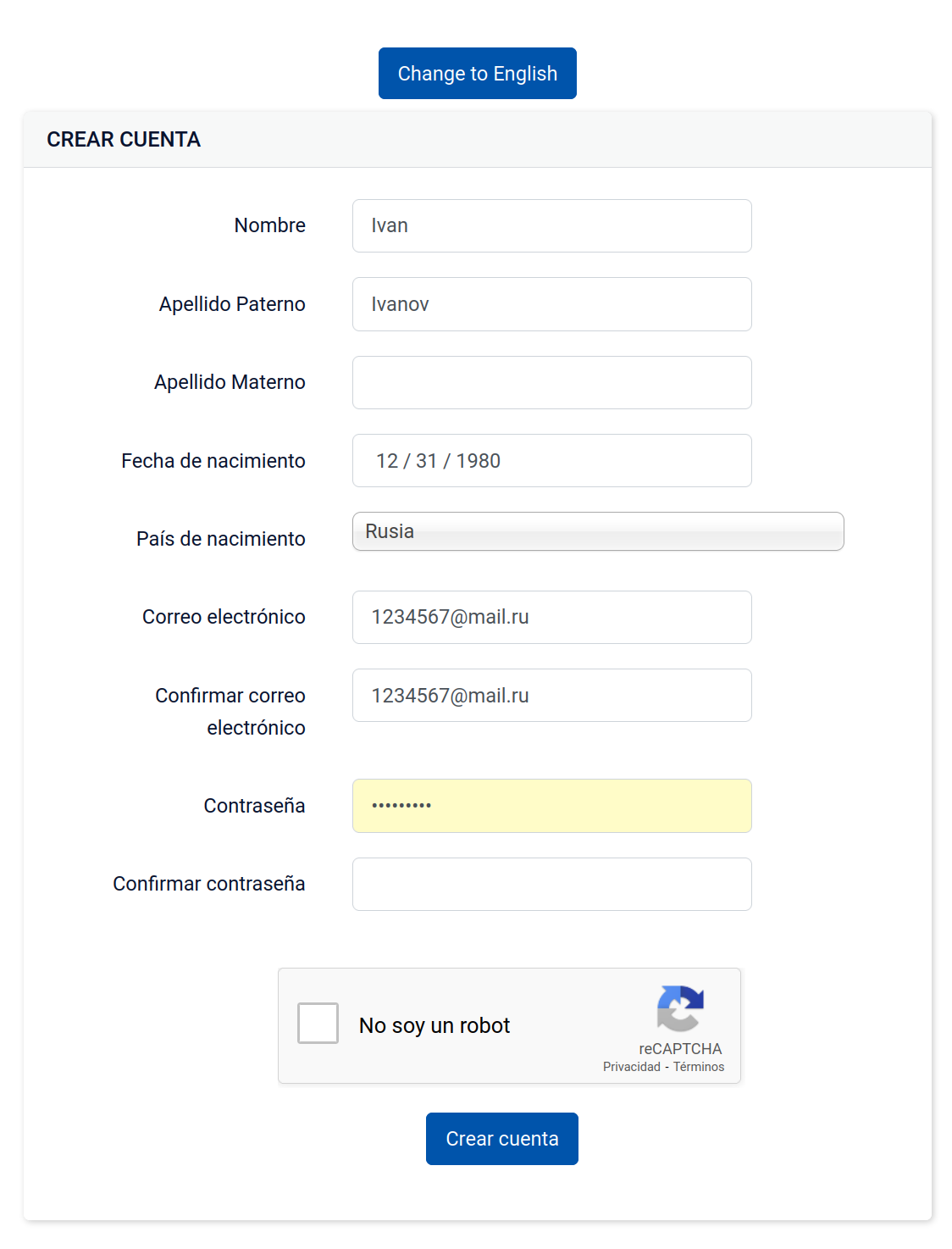This screenshot has height=1249, width=952.
Task: Click the "Confirmar contraseña" label text
Action: click(208, 884)
